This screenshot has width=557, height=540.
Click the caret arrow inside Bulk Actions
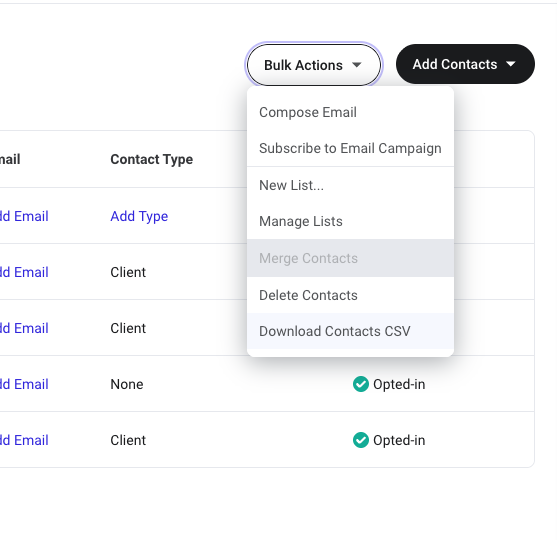click(x=357, y=65)
